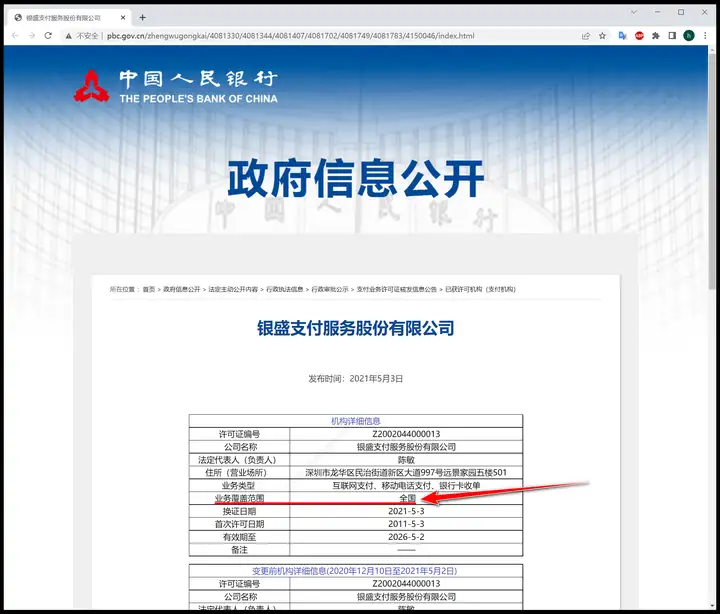Click the browser forward arrow
The image size is (720, 614).
click(32, 36)
